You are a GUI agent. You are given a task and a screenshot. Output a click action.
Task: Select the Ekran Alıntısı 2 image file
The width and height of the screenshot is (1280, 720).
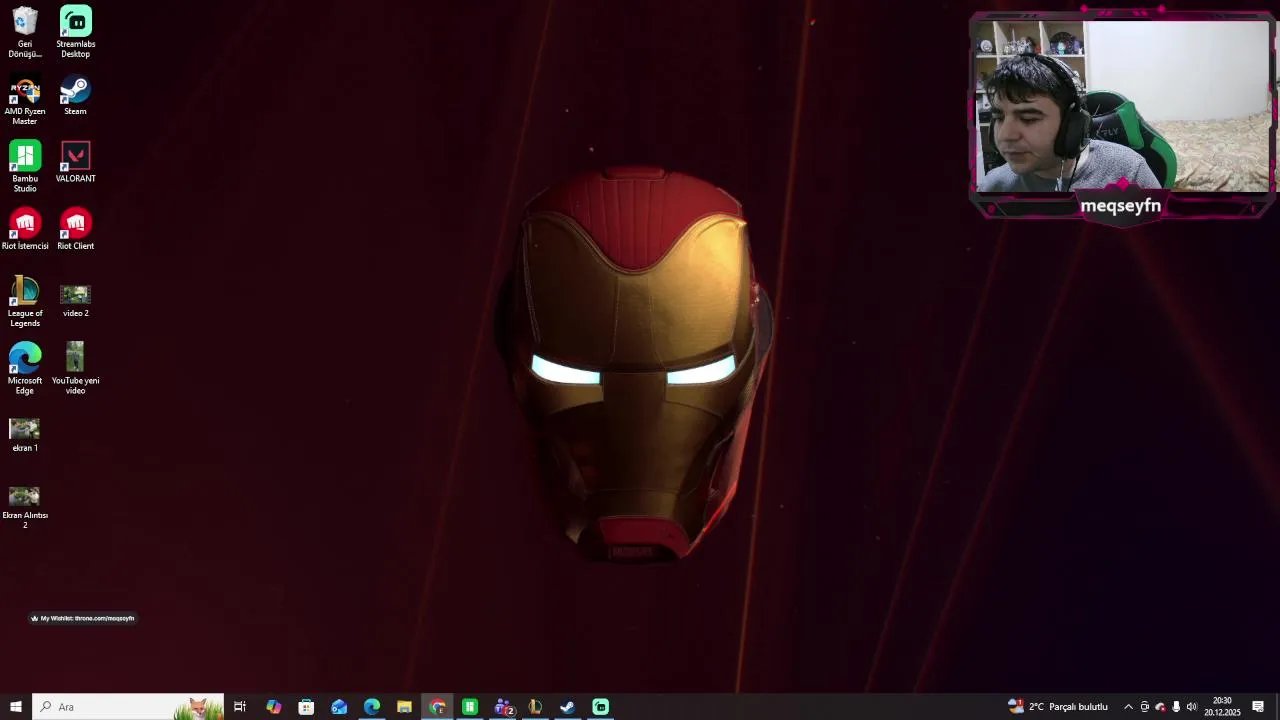click(x=25, y=507)
